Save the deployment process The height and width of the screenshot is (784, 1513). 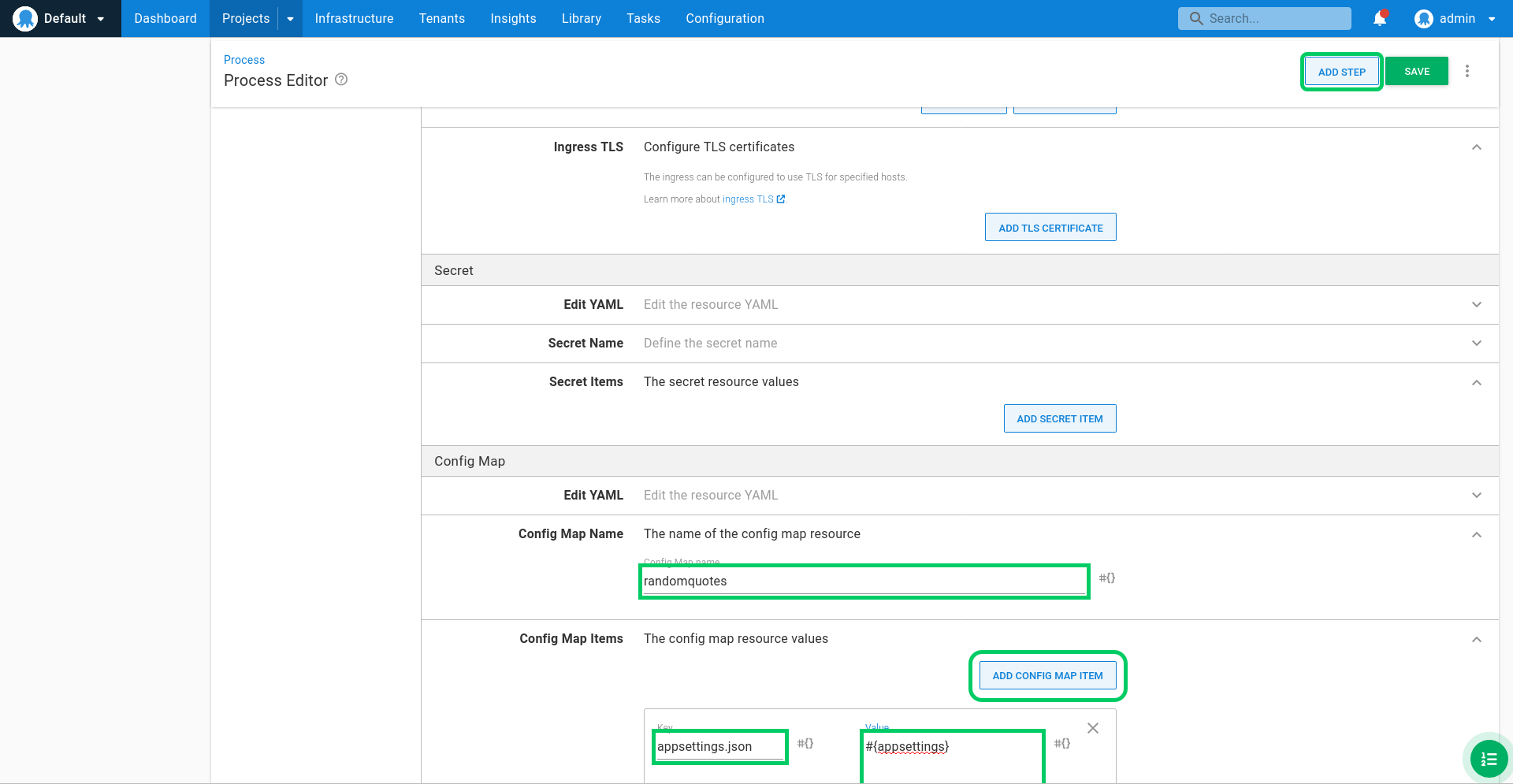[1417, 71]
